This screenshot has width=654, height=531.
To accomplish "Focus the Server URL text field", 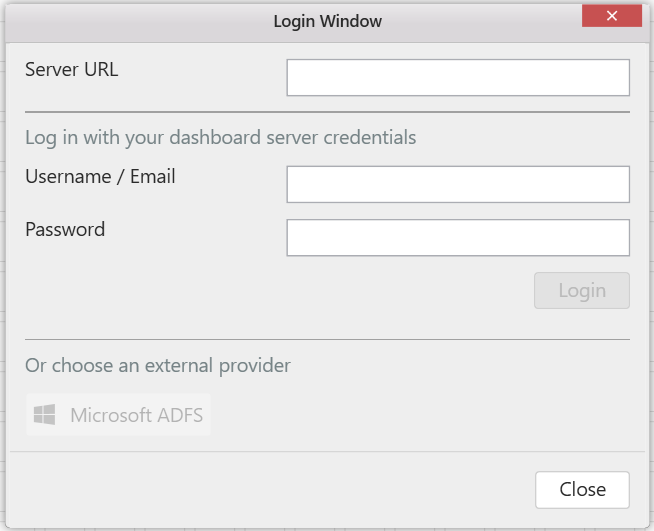I will click(x=458, y=78).
